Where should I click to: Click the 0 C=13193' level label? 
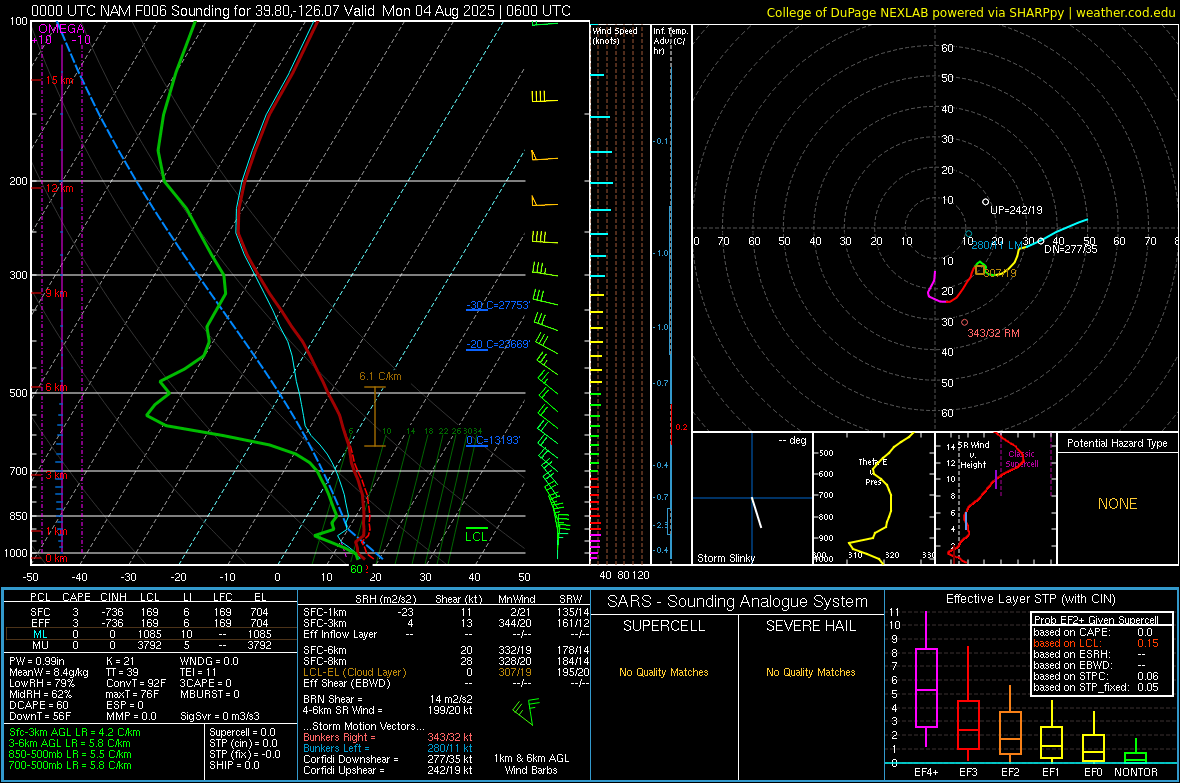click(493, 440)
